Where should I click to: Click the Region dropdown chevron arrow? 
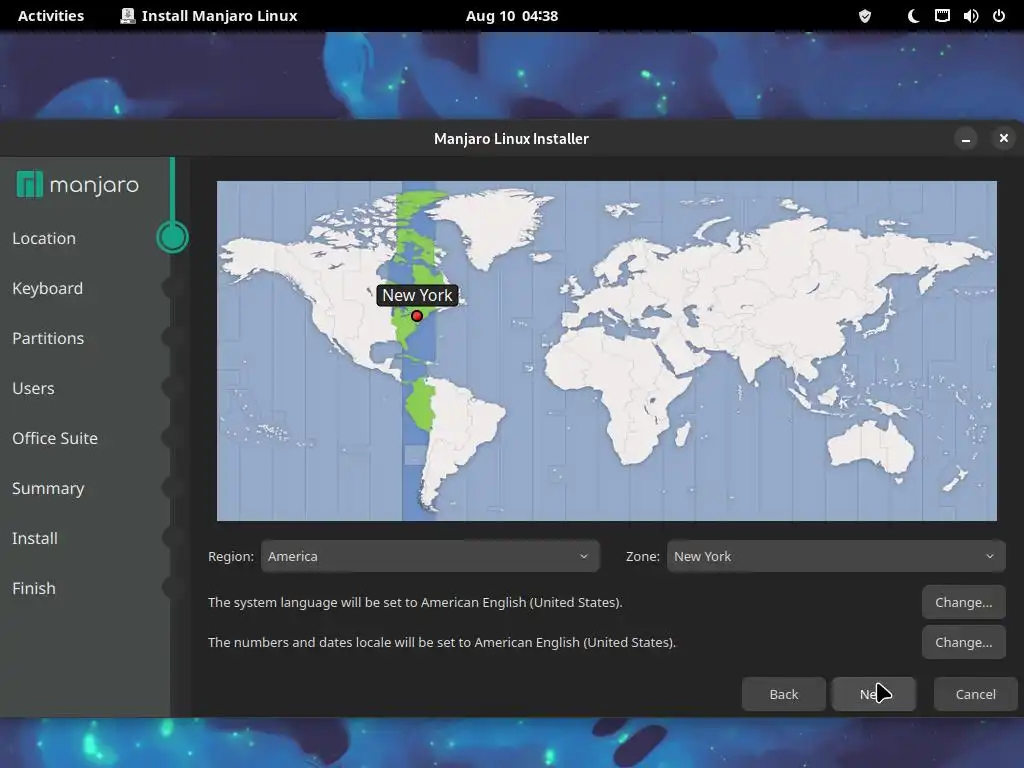pos(584,556)
